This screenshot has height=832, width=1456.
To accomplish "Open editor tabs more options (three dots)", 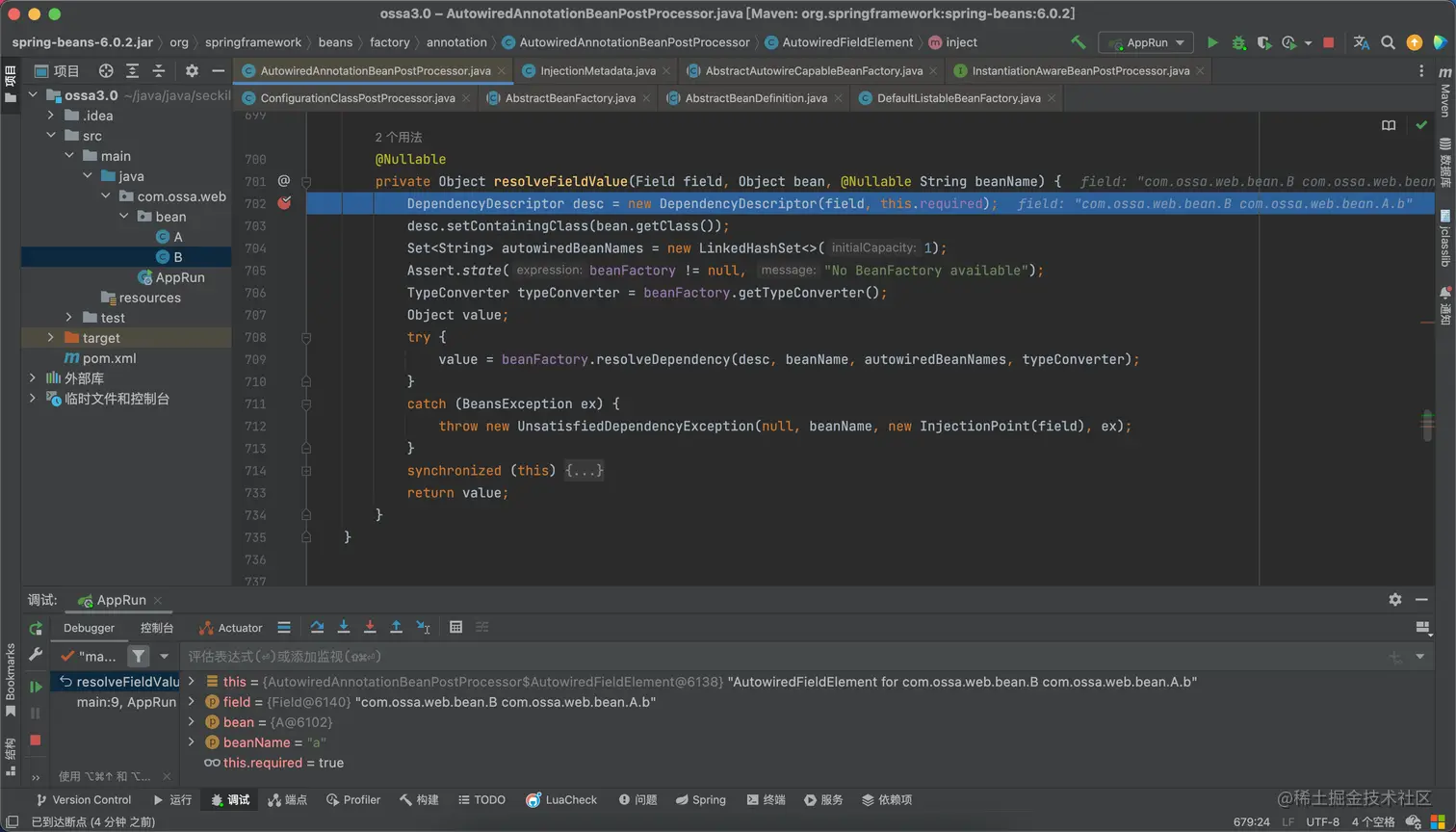I will pyautogui.click(x=1421, y=70).
